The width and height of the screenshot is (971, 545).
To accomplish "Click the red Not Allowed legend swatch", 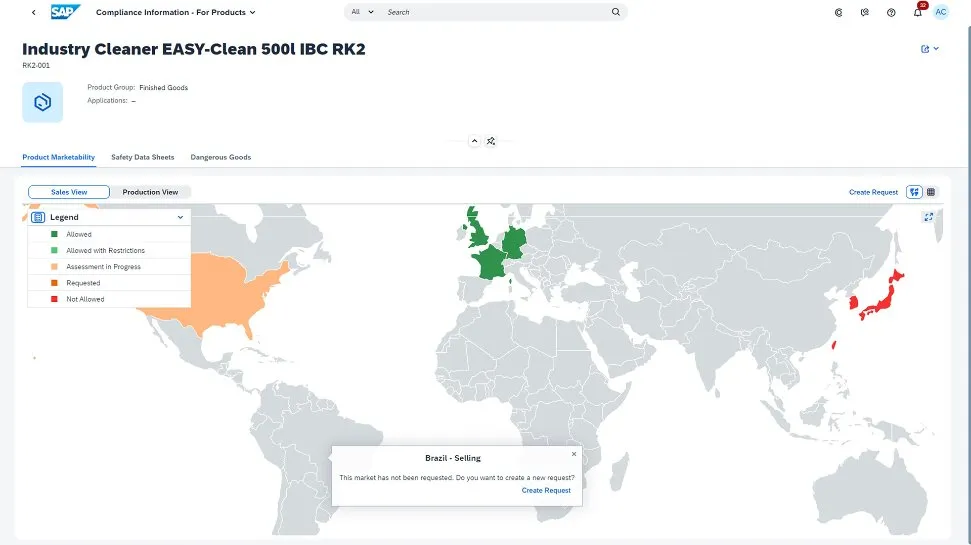I will pyautogui.click(x=54, y=299).
